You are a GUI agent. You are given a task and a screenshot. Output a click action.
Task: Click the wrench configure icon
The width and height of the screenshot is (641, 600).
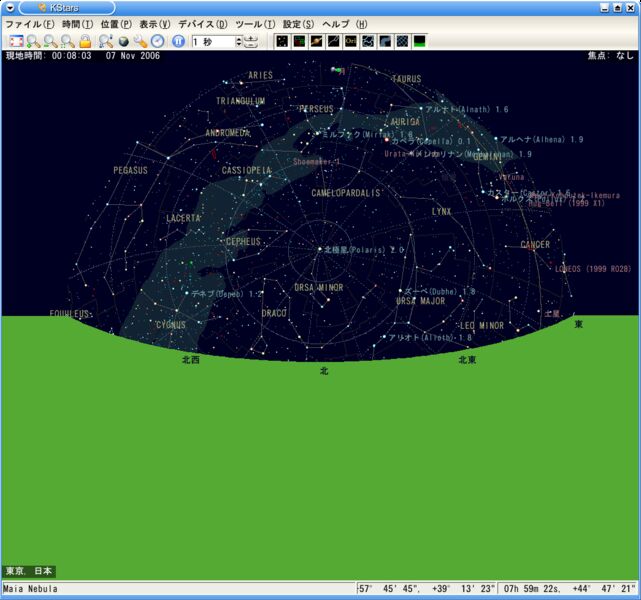click(141, 41)
